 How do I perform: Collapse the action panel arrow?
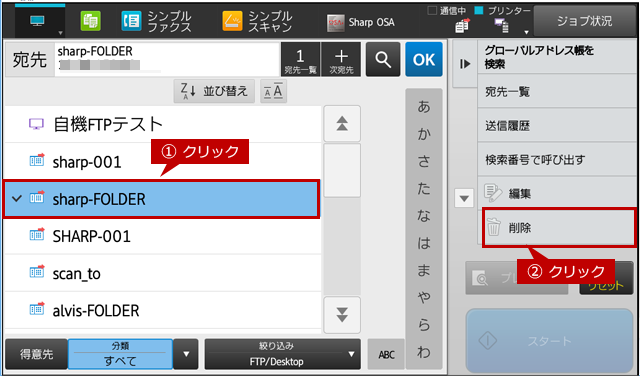tap(465, 64)
